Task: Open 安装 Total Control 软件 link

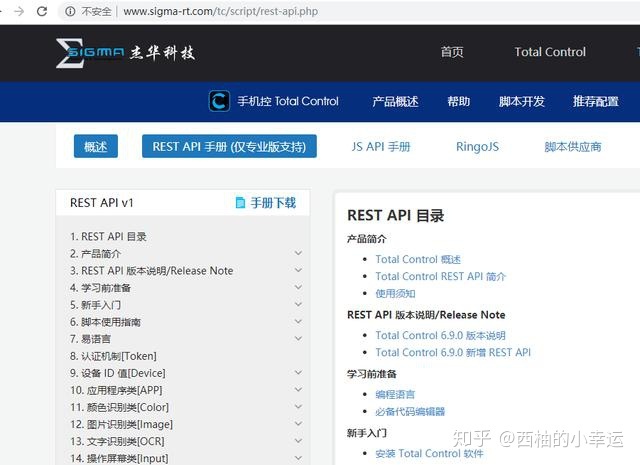Action: [x=429, y=454]
